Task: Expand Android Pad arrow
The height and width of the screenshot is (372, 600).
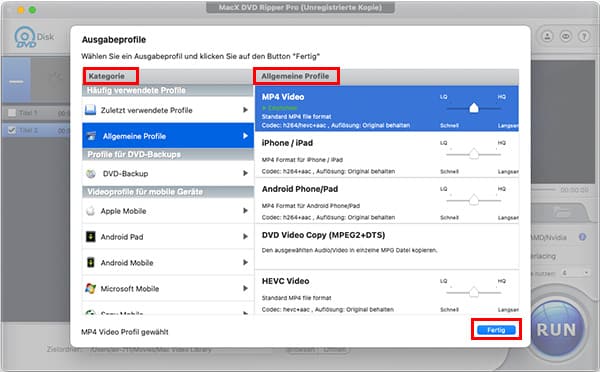Action: tap(245, 237)
